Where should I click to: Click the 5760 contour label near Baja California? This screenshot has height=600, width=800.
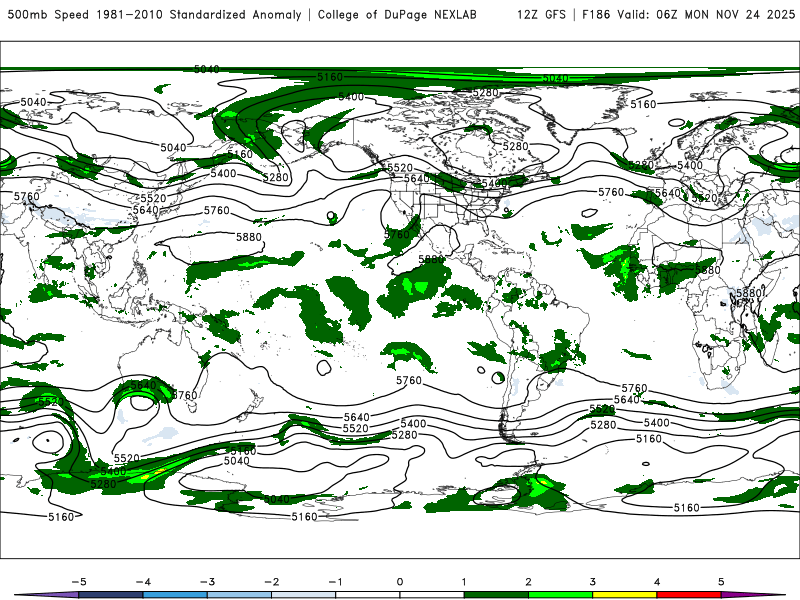coord(397,235)
